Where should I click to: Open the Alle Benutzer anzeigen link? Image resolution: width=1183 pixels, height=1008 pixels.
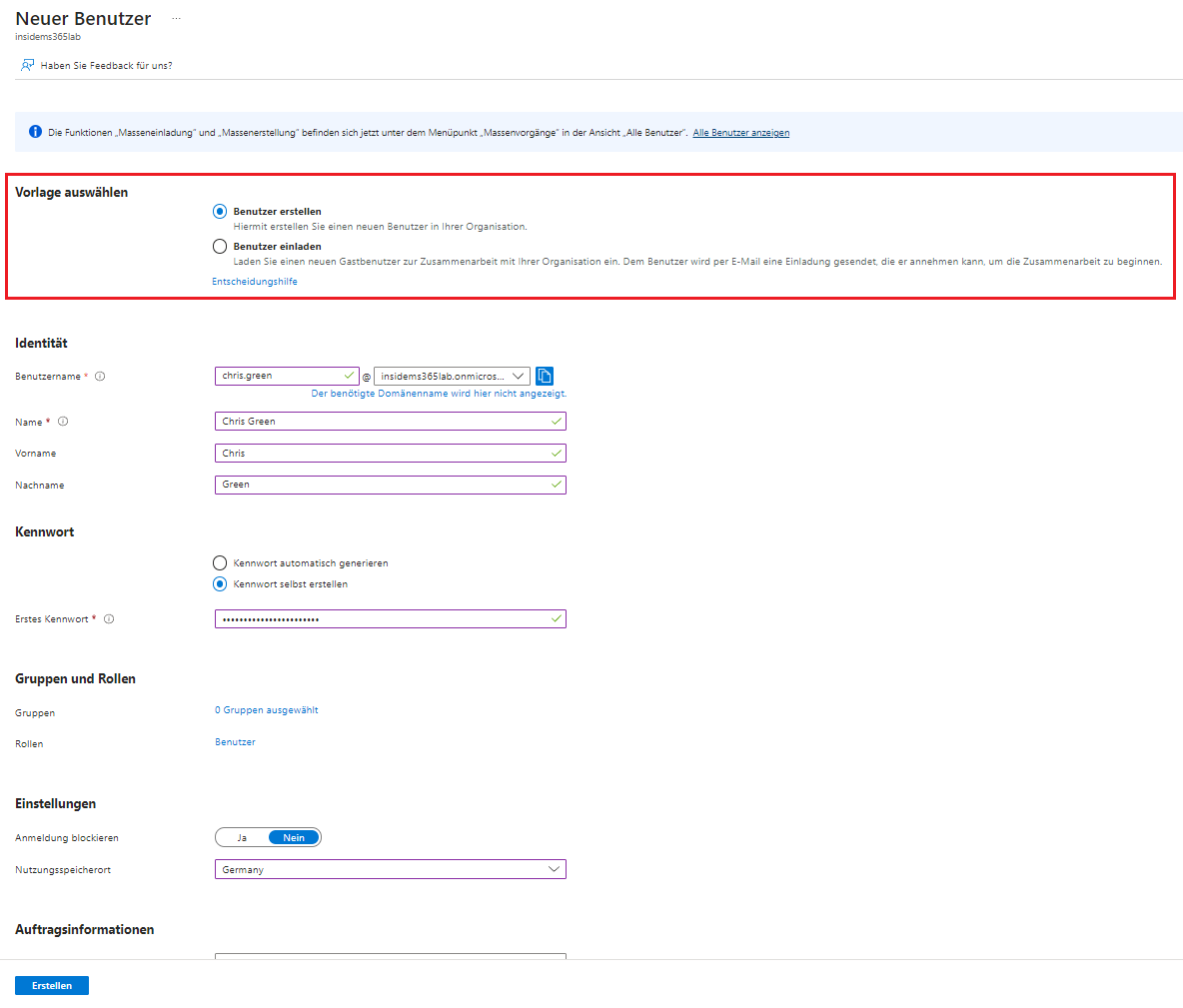[740, 133]
